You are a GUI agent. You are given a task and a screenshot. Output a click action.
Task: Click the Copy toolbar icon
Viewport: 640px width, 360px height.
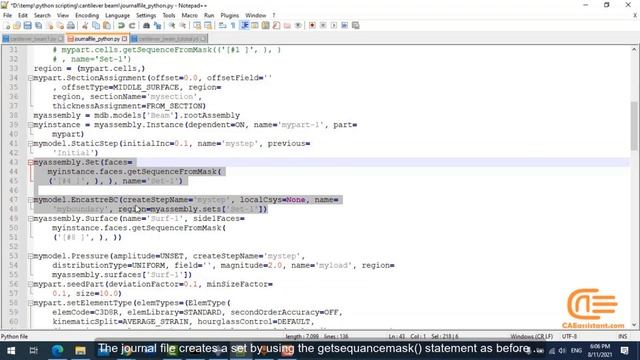(96, 26)
